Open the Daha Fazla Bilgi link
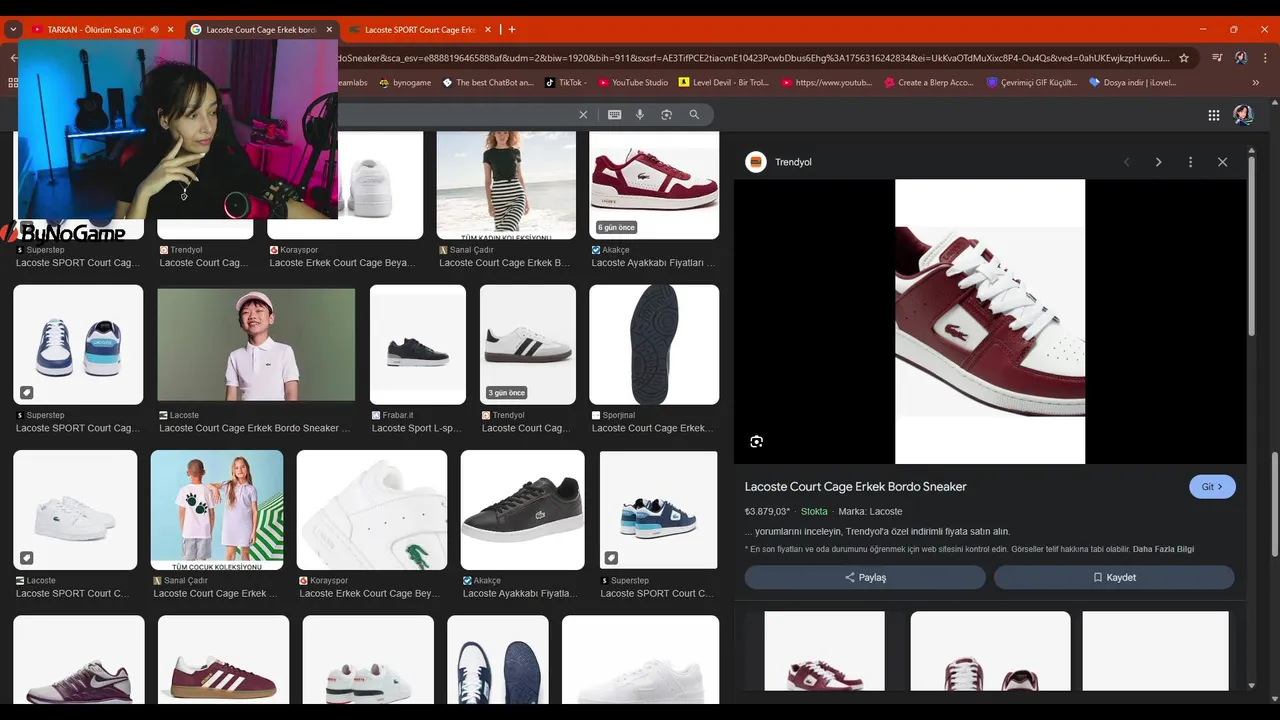Image resolution: width=1280 pixels, height=720 pixels. tap(1163, 549)
